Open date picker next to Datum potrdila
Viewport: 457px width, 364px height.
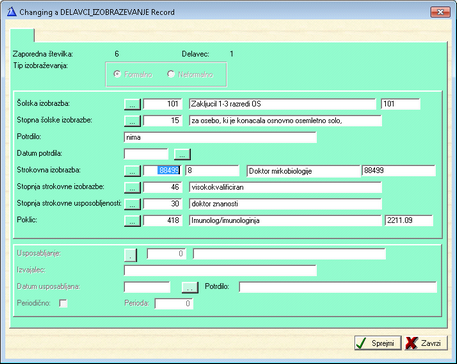point(182,154)
